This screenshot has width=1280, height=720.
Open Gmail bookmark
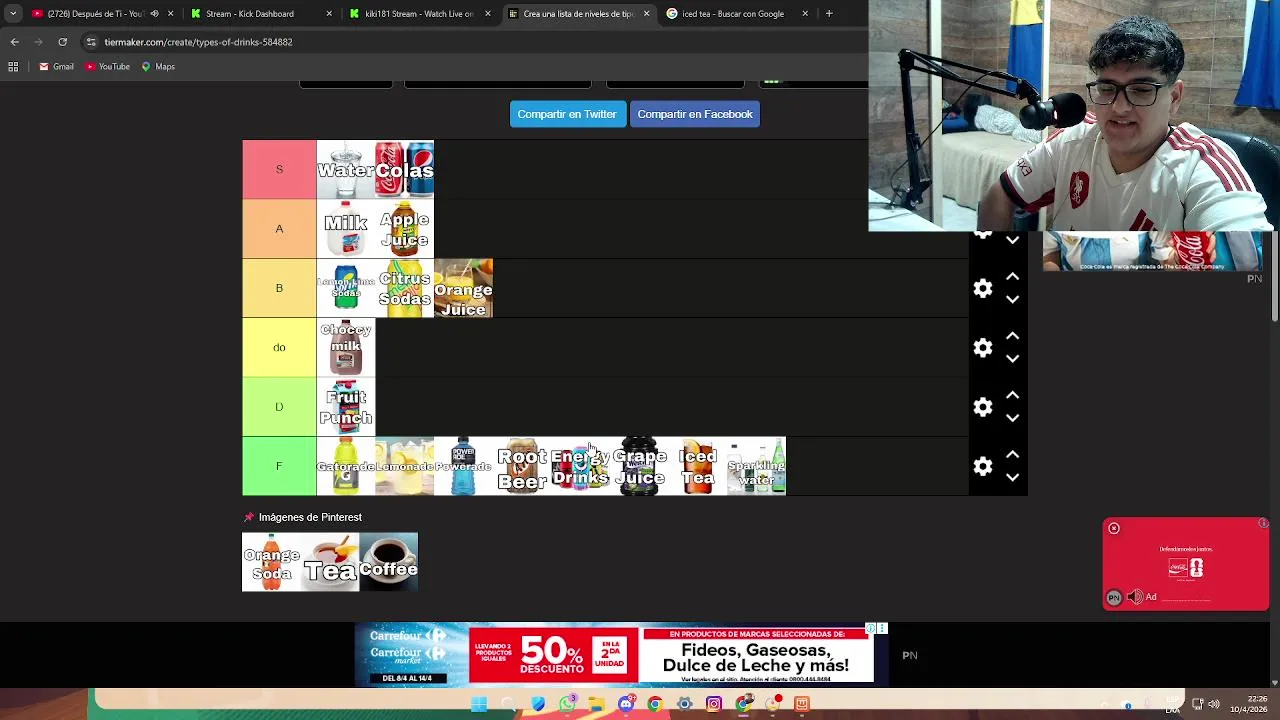(x=56, y=66)
